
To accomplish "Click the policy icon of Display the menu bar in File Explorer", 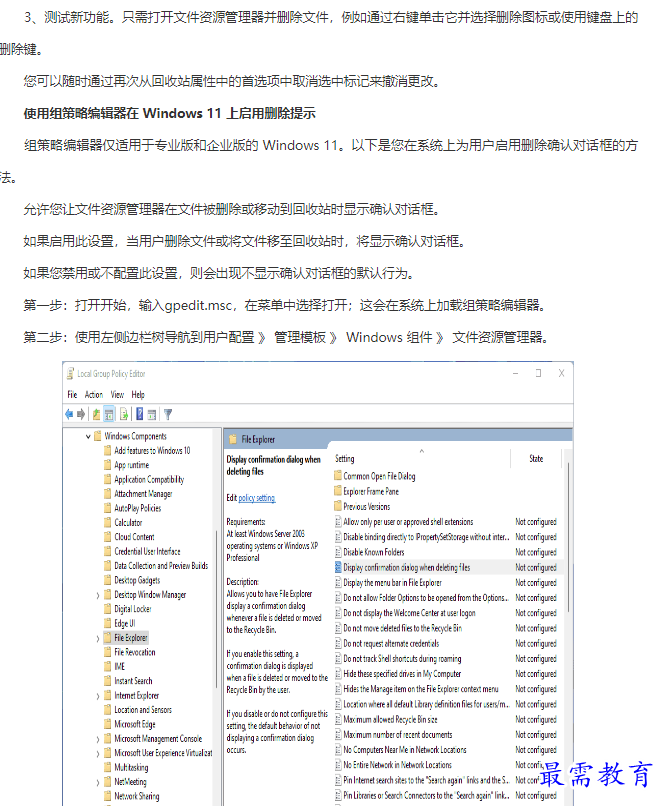I will coord(338,582).
